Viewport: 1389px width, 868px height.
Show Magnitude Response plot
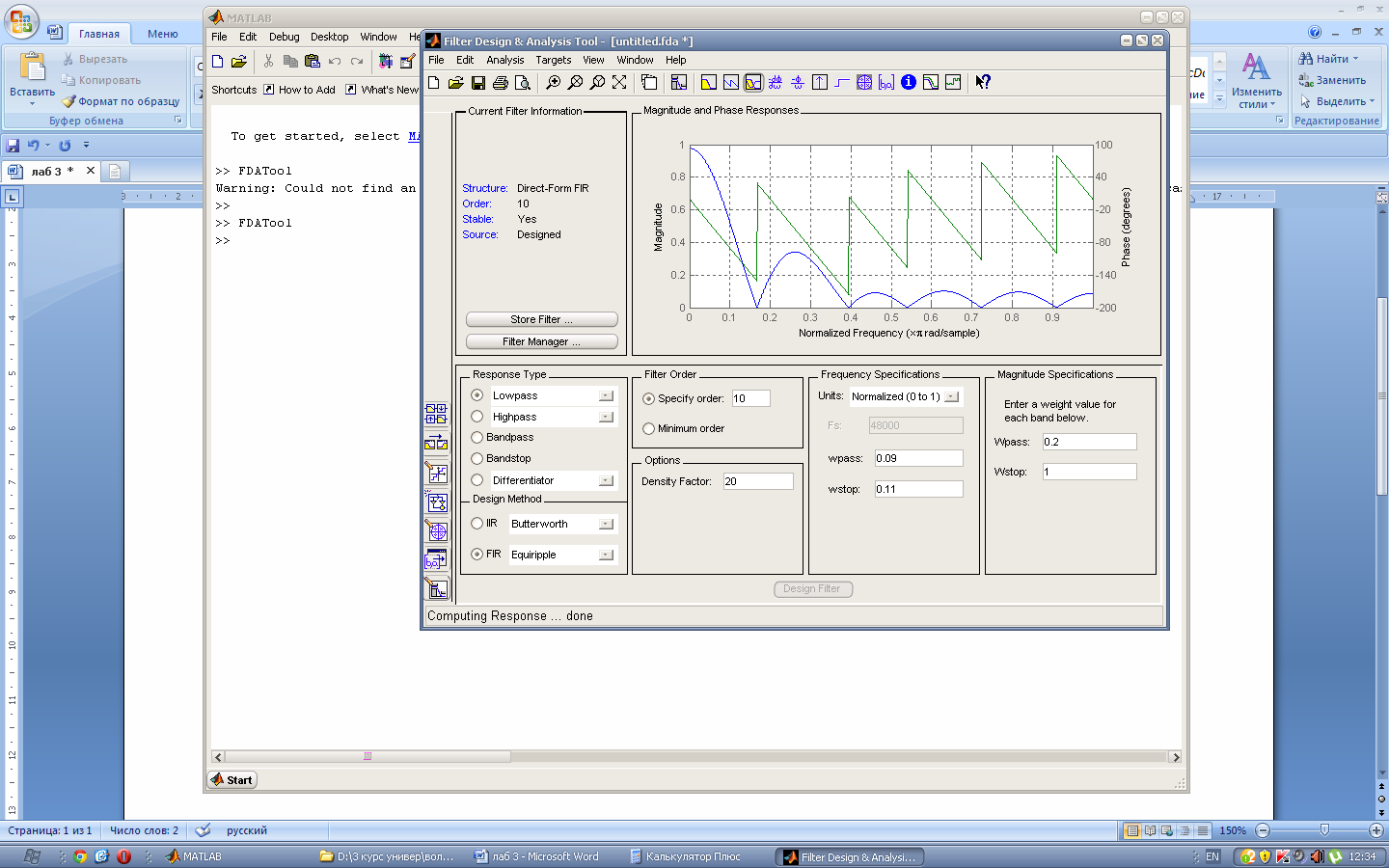coord(709,83)
